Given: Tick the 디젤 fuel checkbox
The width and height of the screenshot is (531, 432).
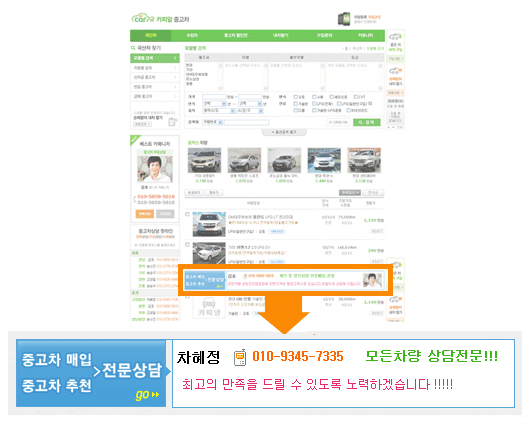Looking at the screenshot, I should pyautogui.click(x=296, y=110).
